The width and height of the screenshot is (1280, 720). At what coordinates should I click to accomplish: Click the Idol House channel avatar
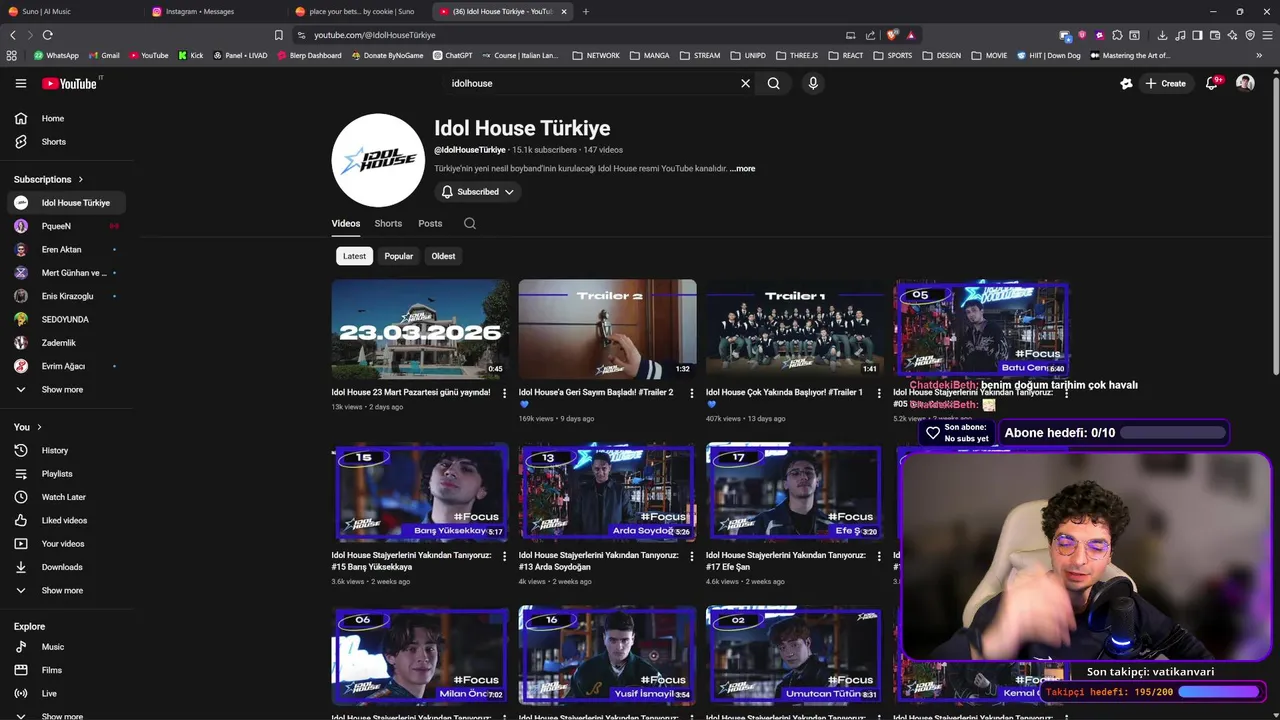tap(378, 160)
